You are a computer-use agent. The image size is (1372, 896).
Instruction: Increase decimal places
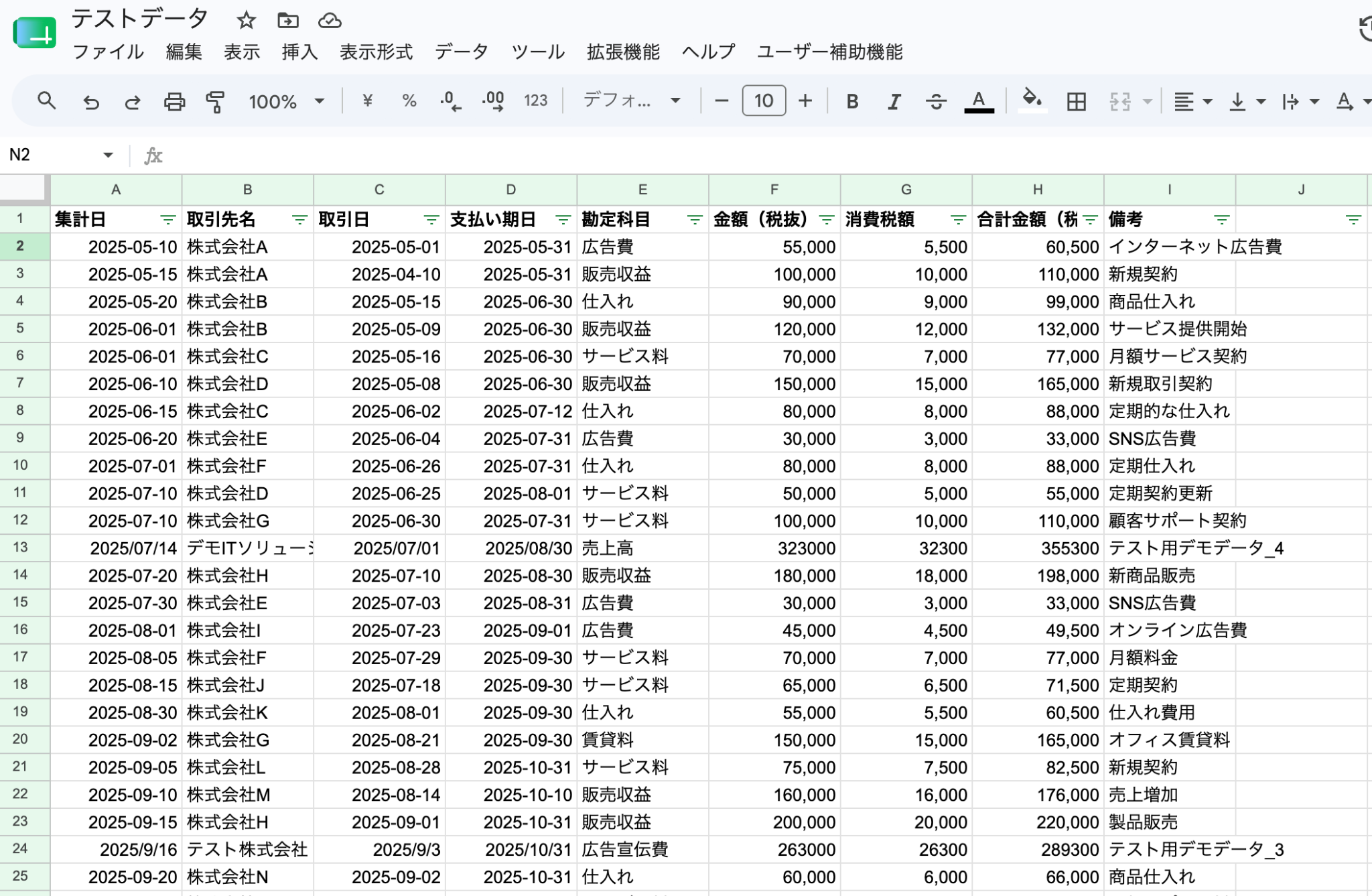tap(493, 101)
